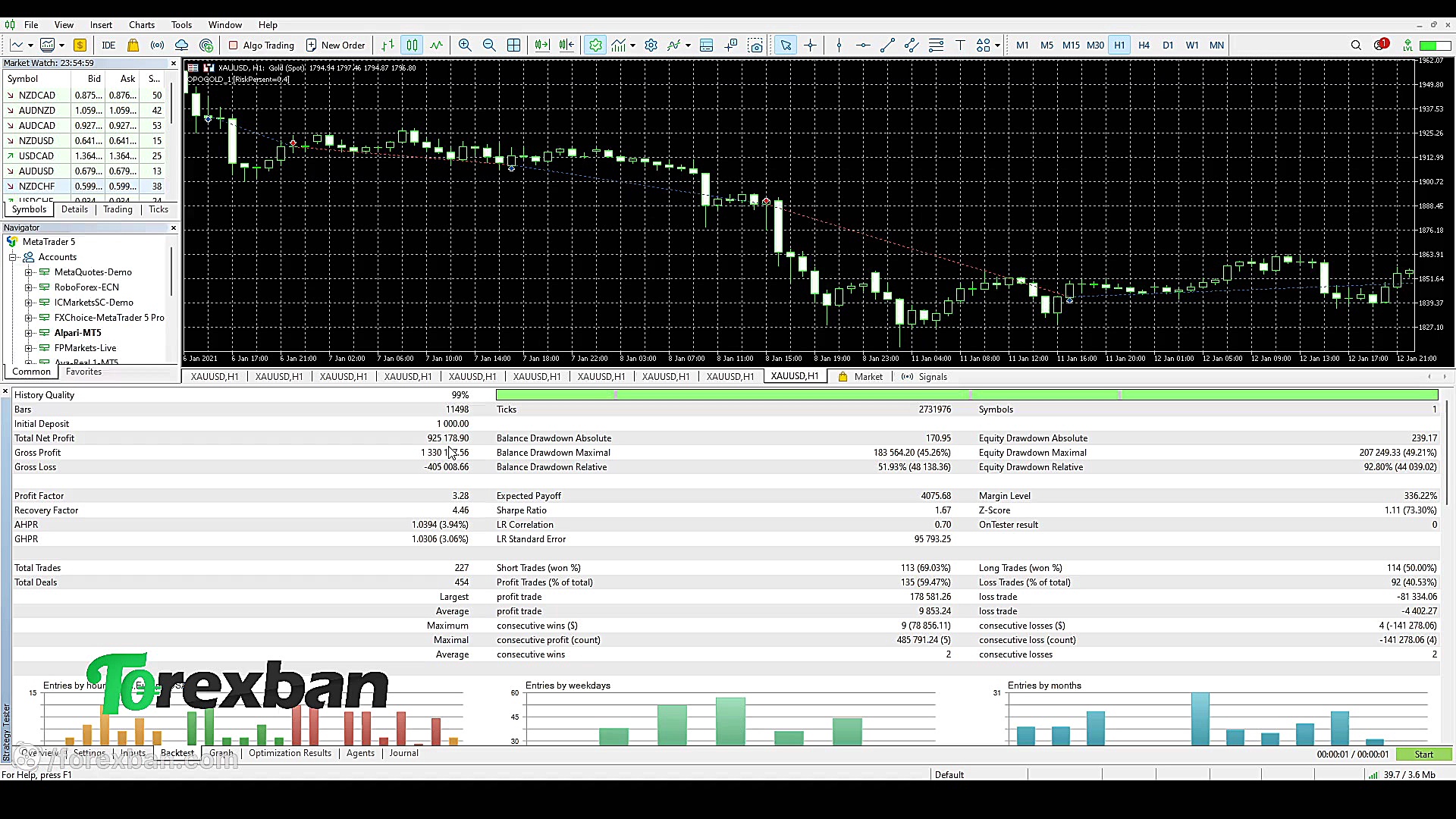Viewport: 1456px width, 819px height.
Task: Toggle chart shift from right edge
Action: [566, 45]
